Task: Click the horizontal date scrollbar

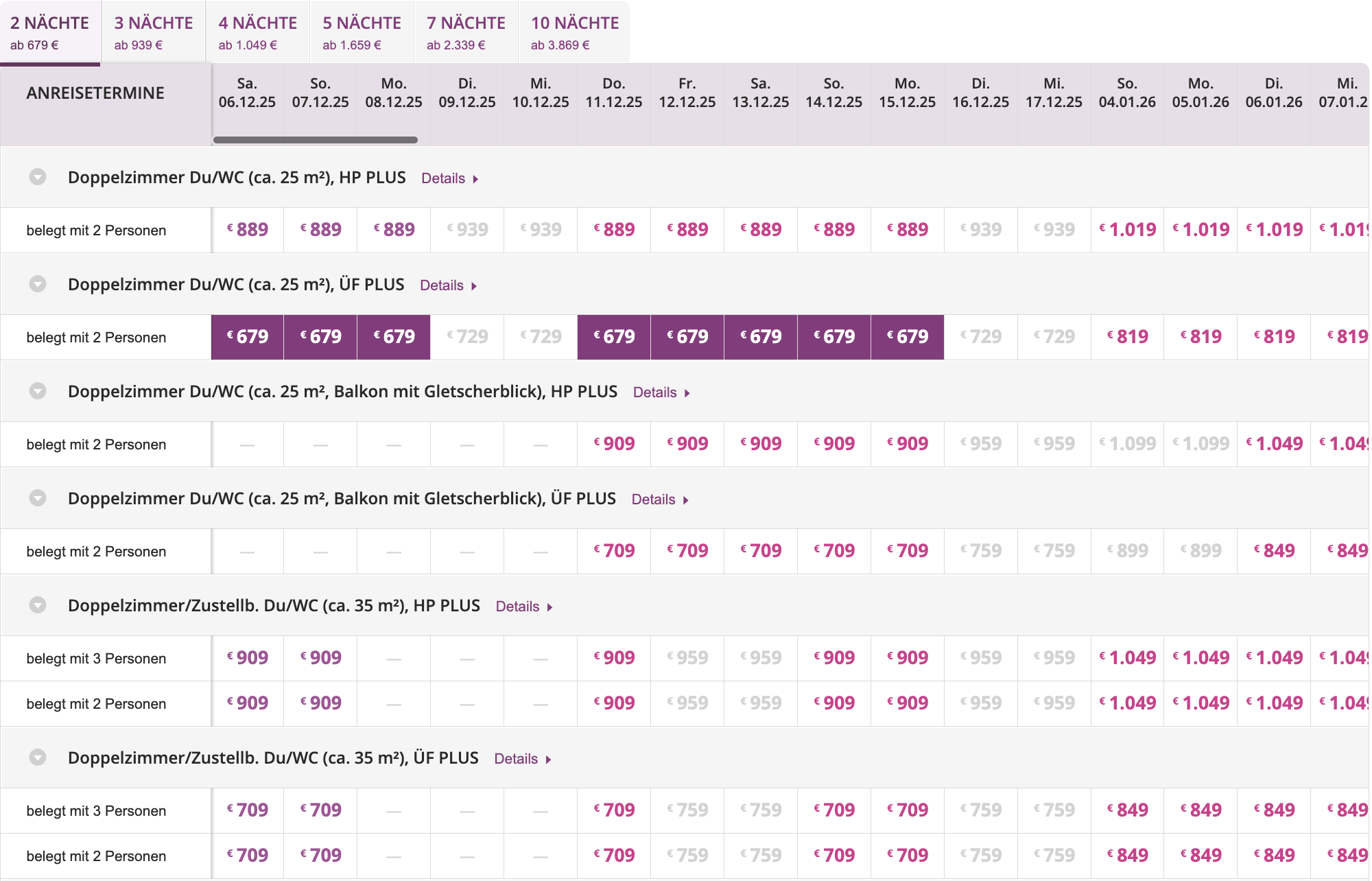Action: click(x=316, y=140)
